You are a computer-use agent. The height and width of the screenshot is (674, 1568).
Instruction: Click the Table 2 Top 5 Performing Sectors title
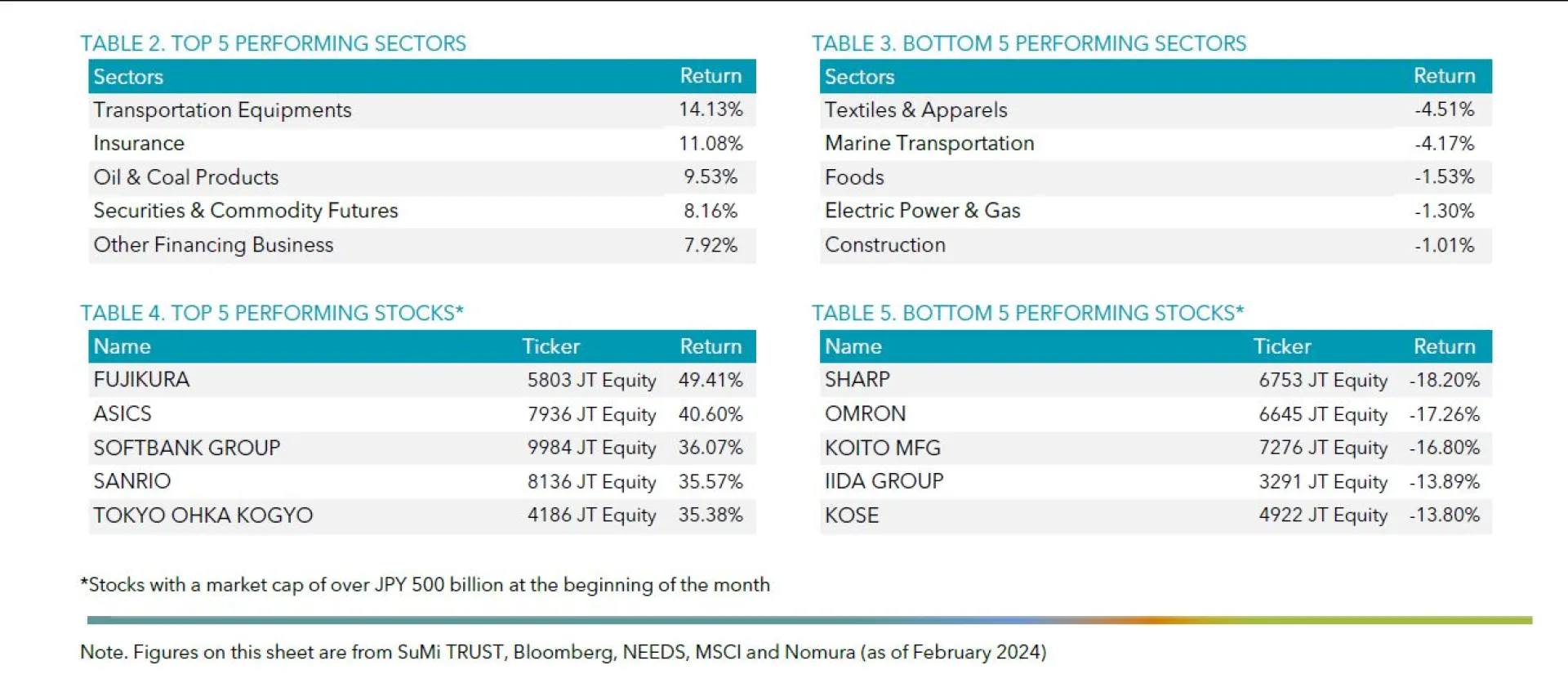[273, 43]
